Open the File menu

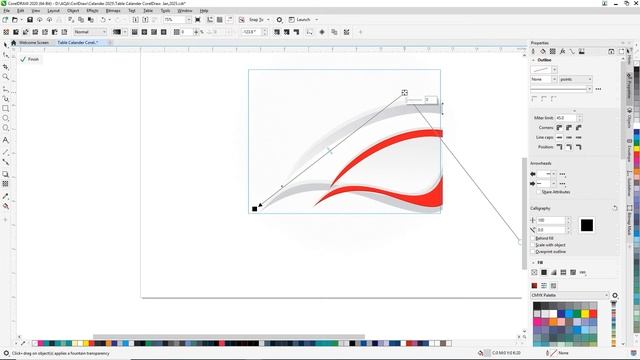pyautogui.click(x=7, y=11)
